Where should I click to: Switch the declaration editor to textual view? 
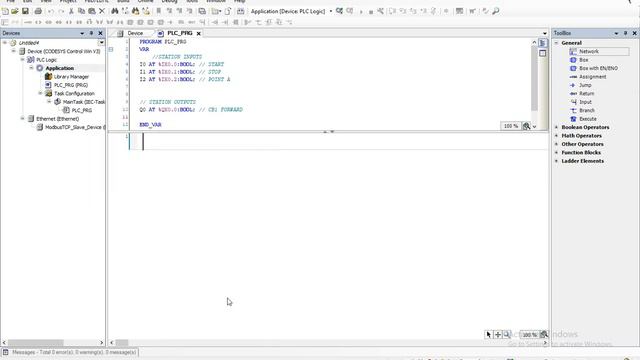tap(542, 43)
